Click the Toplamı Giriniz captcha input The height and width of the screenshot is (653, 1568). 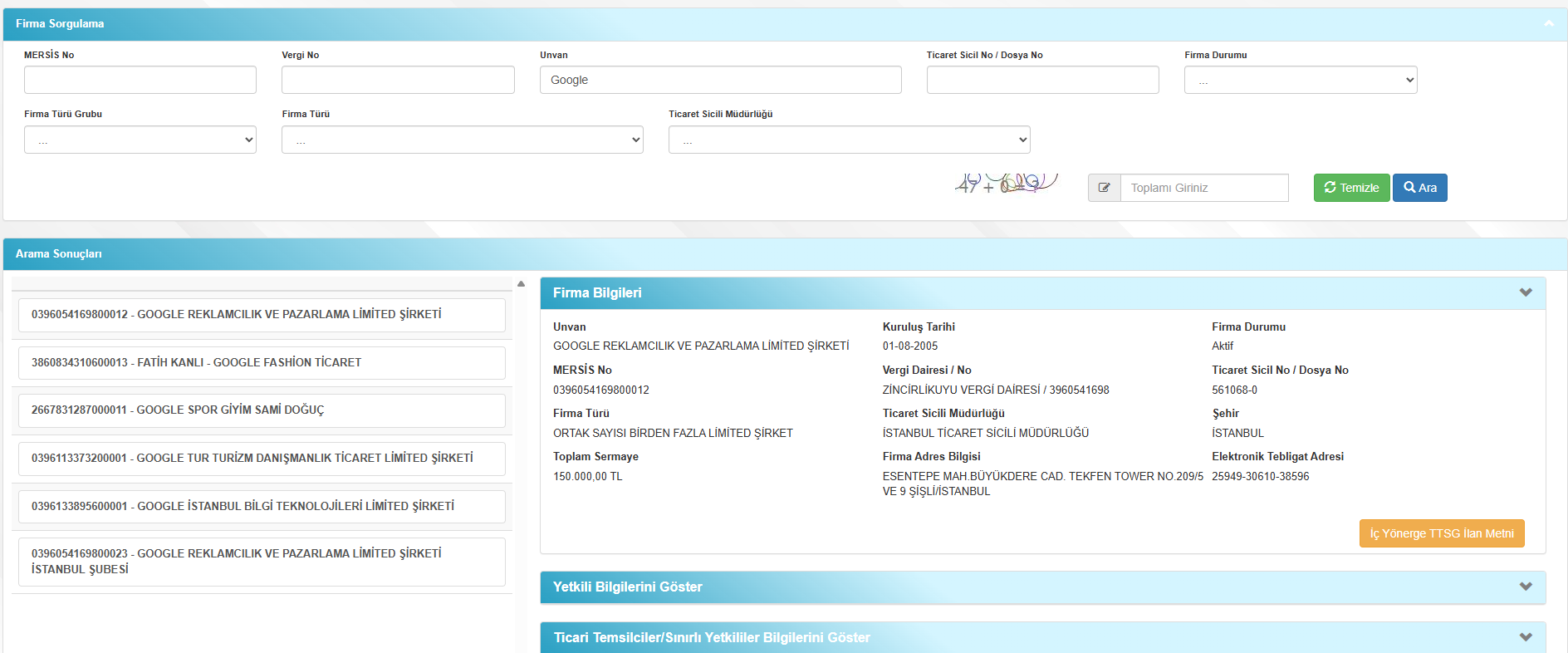coord(1204,188)
